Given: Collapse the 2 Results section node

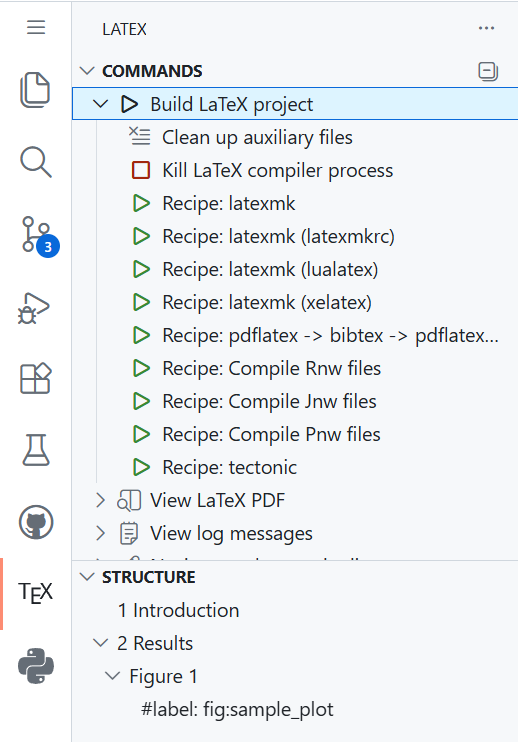Looking at the screenshot, I should 100,643.
